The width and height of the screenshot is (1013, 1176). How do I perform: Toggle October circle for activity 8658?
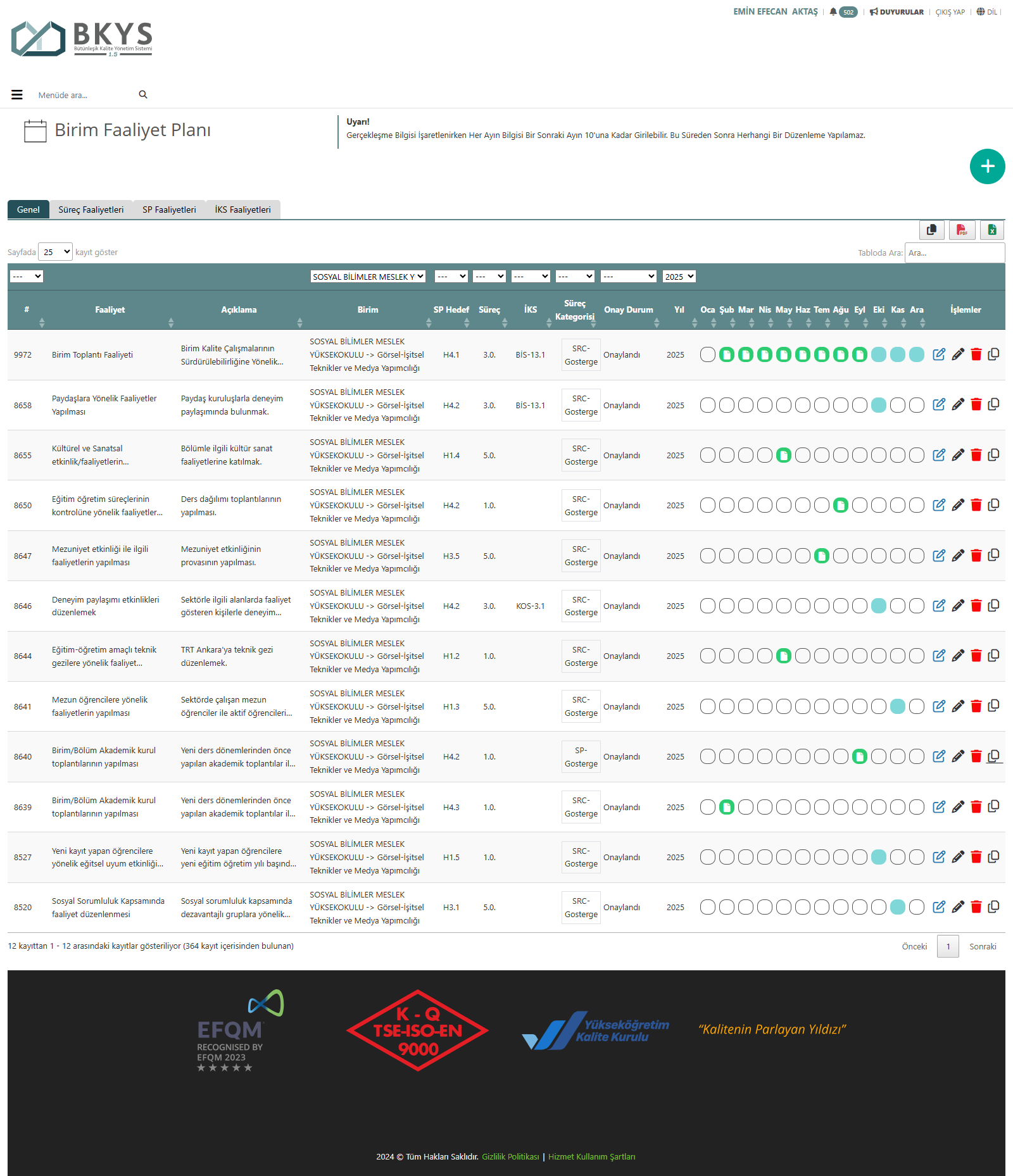879,405
